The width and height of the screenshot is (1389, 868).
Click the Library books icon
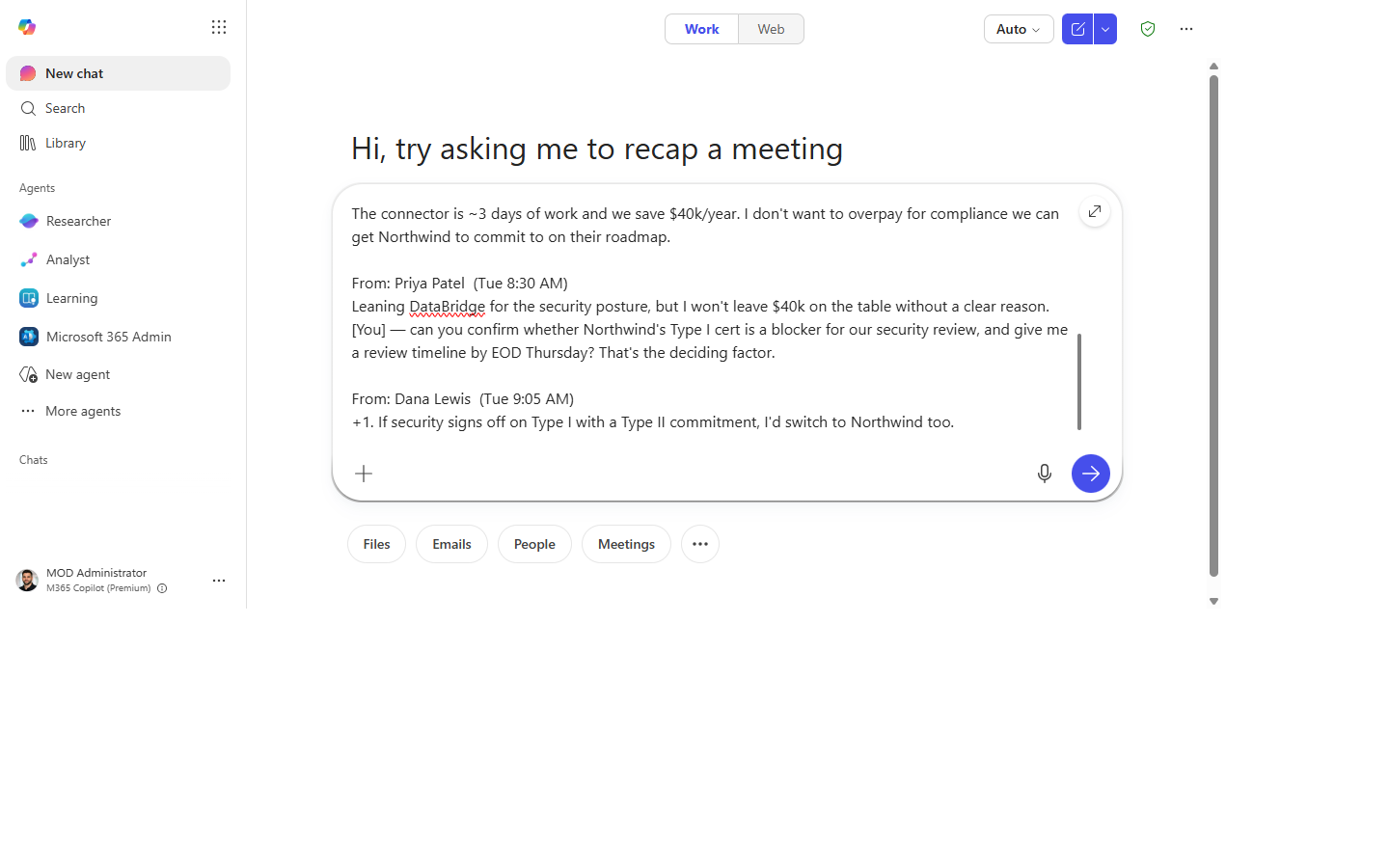pos(28,143)
